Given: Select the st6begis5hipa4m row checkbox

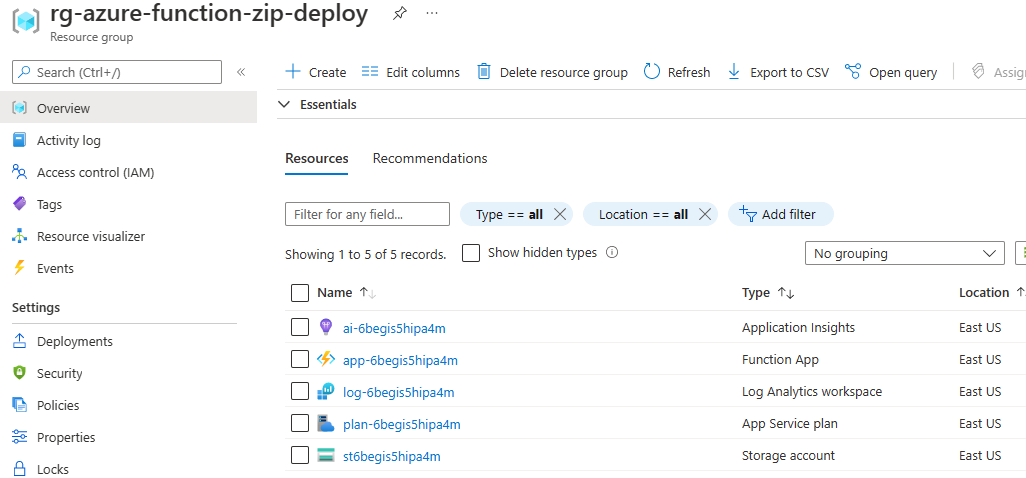Looking at the screenshot, I should [x=300, y=455].
